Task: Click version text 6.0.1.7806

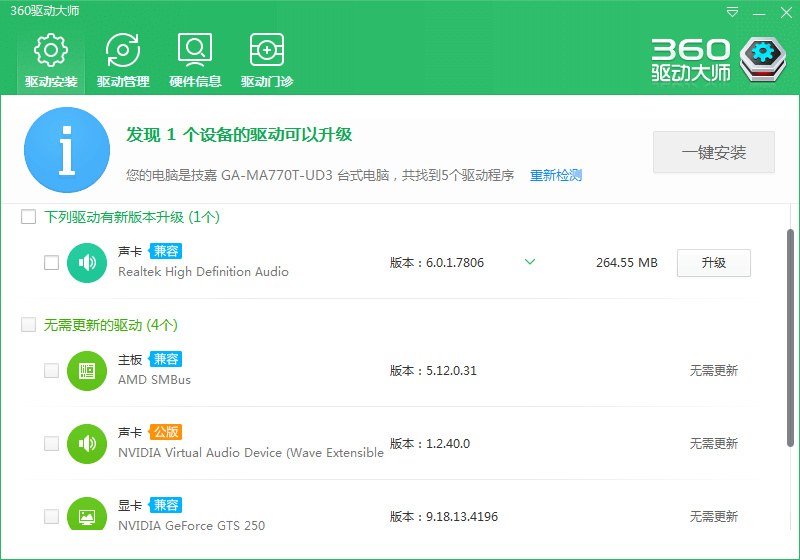Action: click(x=455, y=263)
